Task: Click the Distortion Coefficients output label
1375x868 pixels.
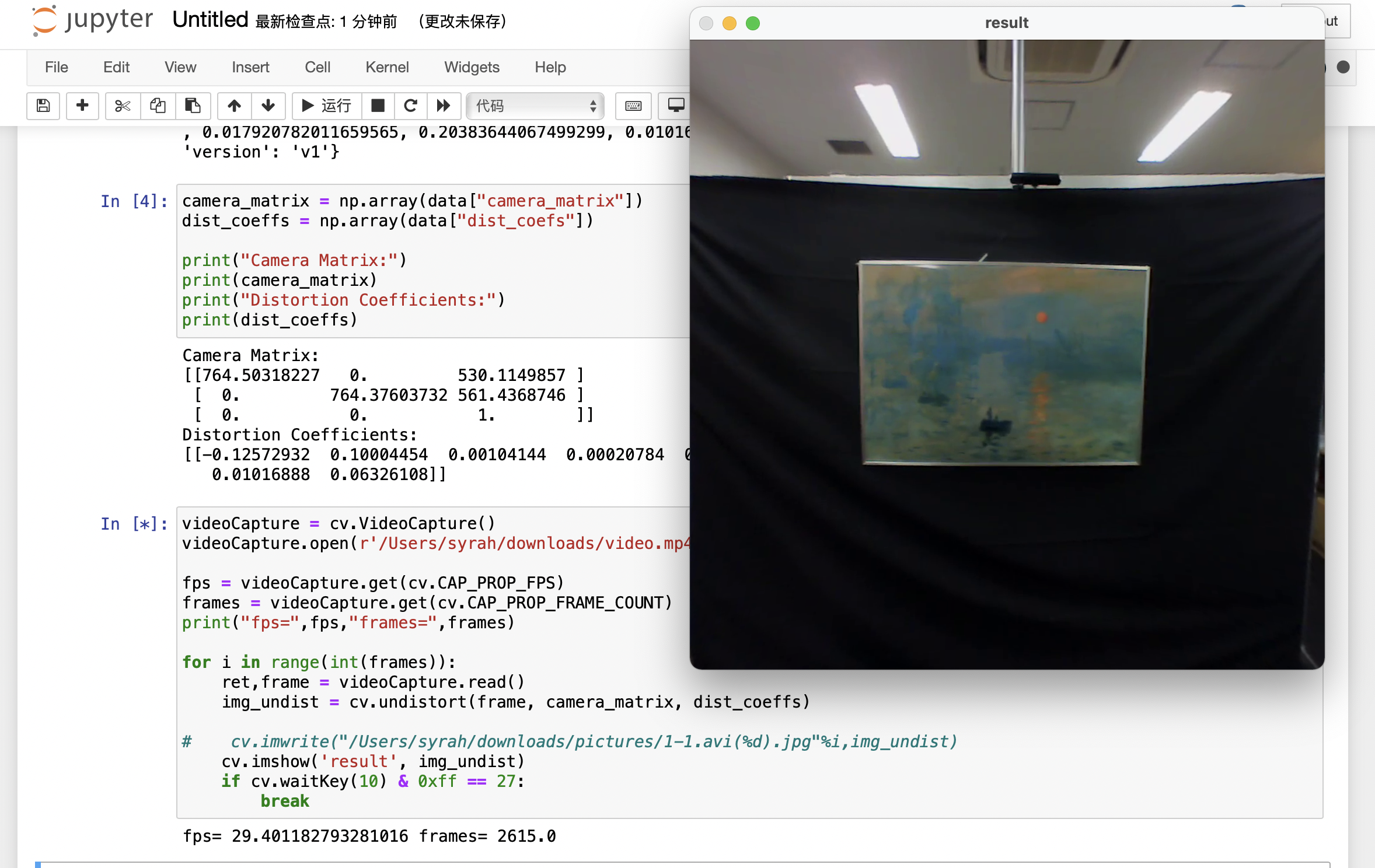Action: pos(299,435)
